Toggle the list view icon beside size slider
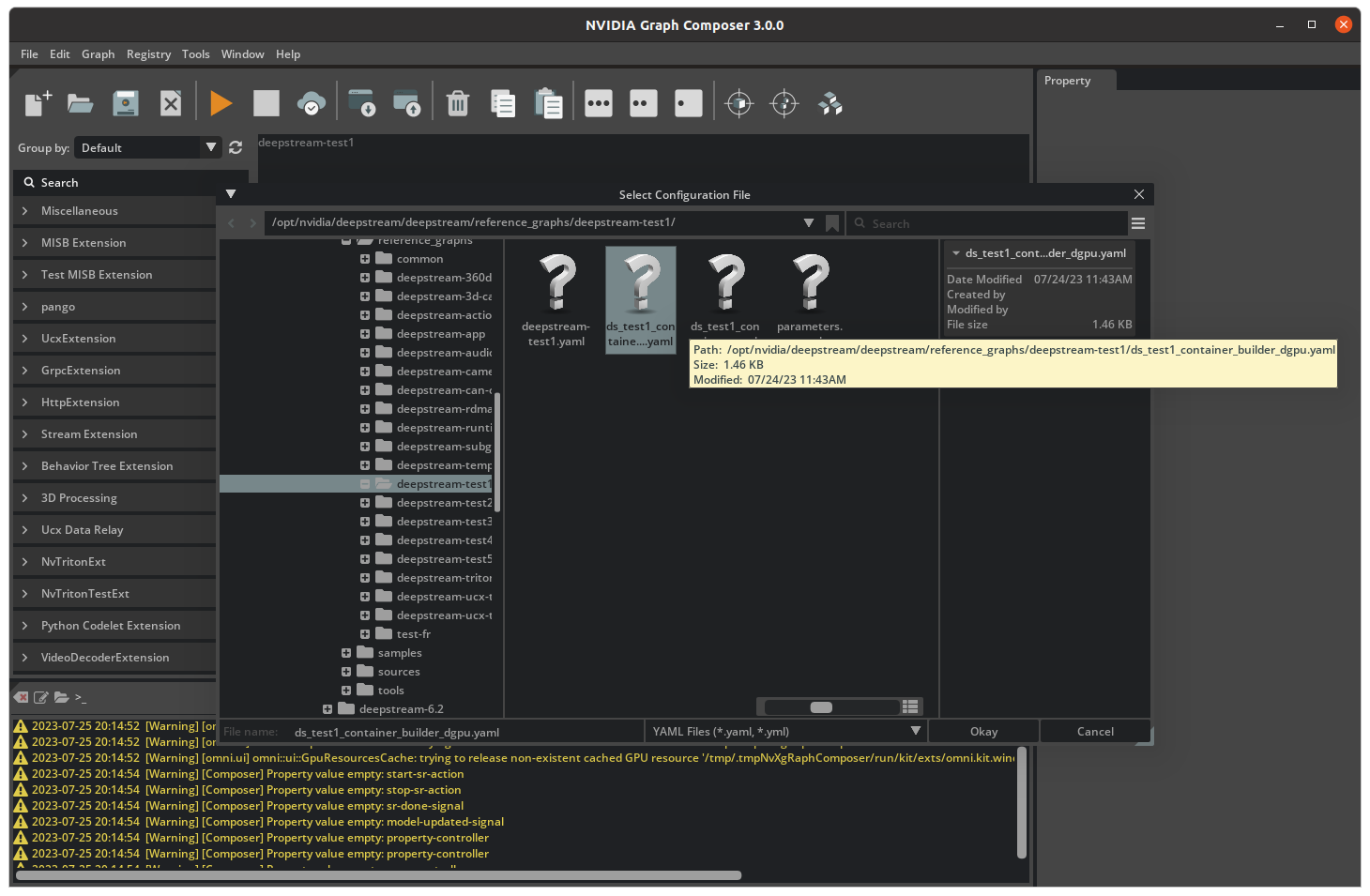The height and width of the screenshot is (896, 1370). coord(910,706)
